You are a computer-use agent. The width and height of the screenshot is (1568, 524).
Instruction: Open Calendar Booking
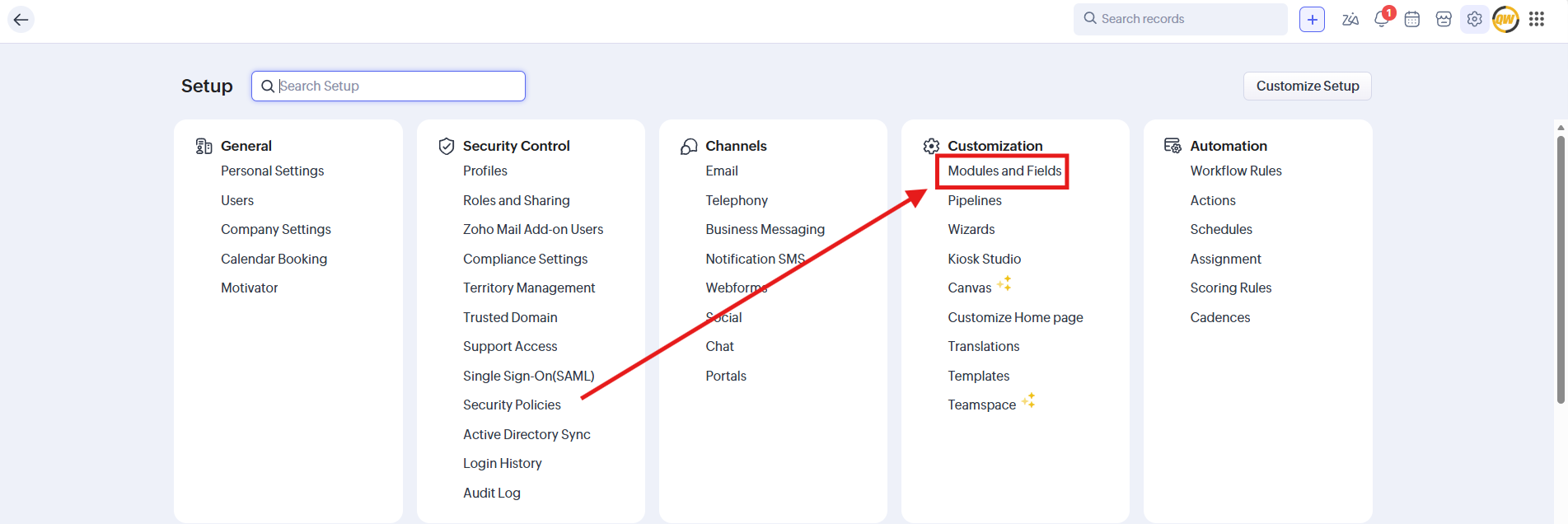point(274,259)
